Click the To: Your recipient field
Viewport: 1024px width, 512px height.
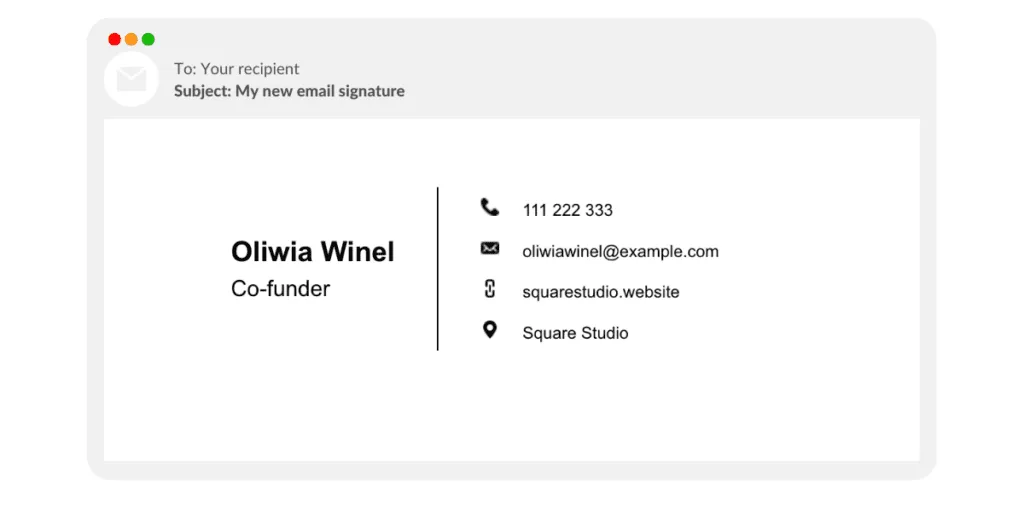pyautogui.click(x=236, y=69)
